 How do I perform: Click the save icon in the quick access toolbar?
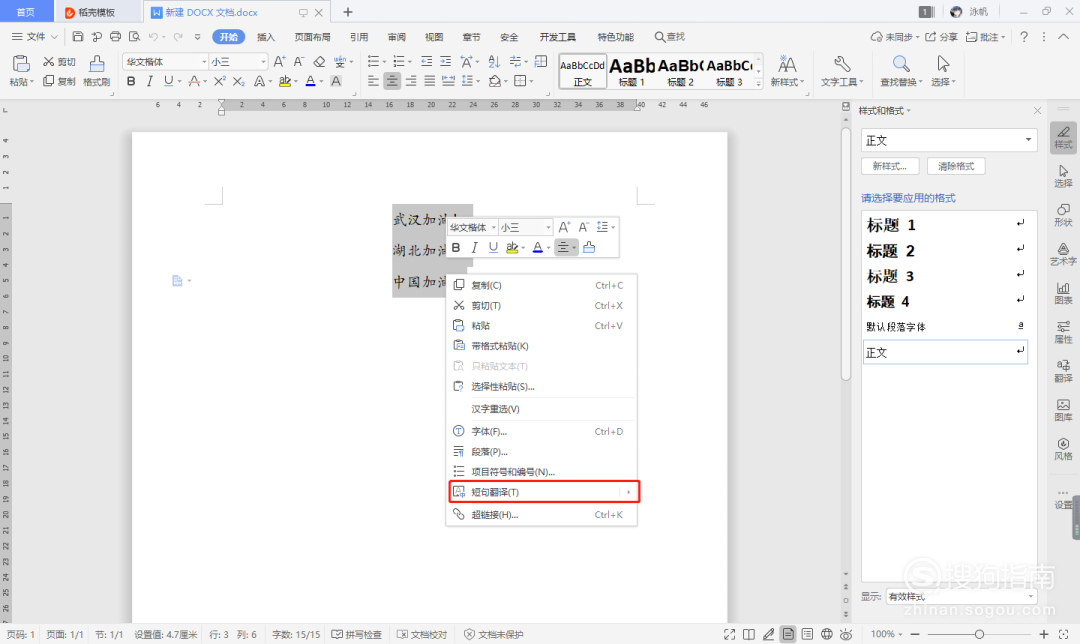click(x=78, y=37)
